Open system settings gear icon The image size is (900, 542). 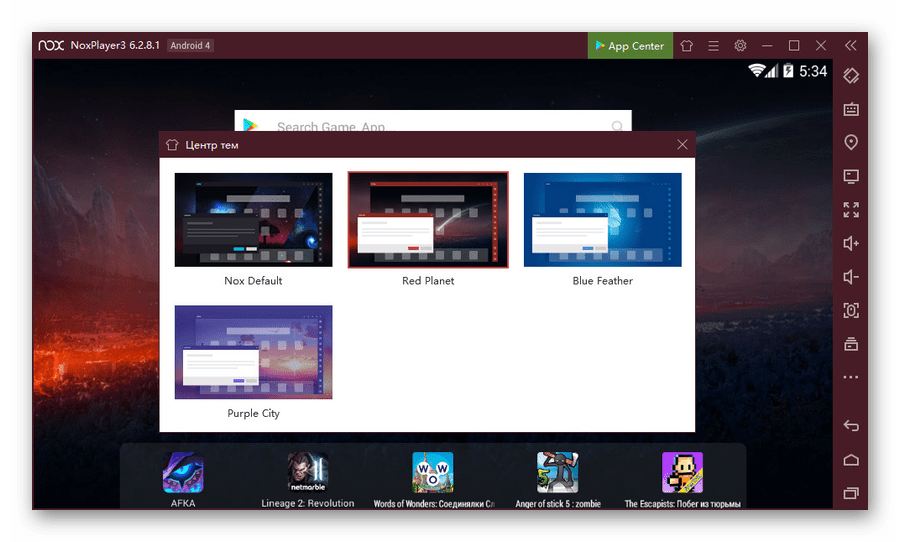[740, 46]
